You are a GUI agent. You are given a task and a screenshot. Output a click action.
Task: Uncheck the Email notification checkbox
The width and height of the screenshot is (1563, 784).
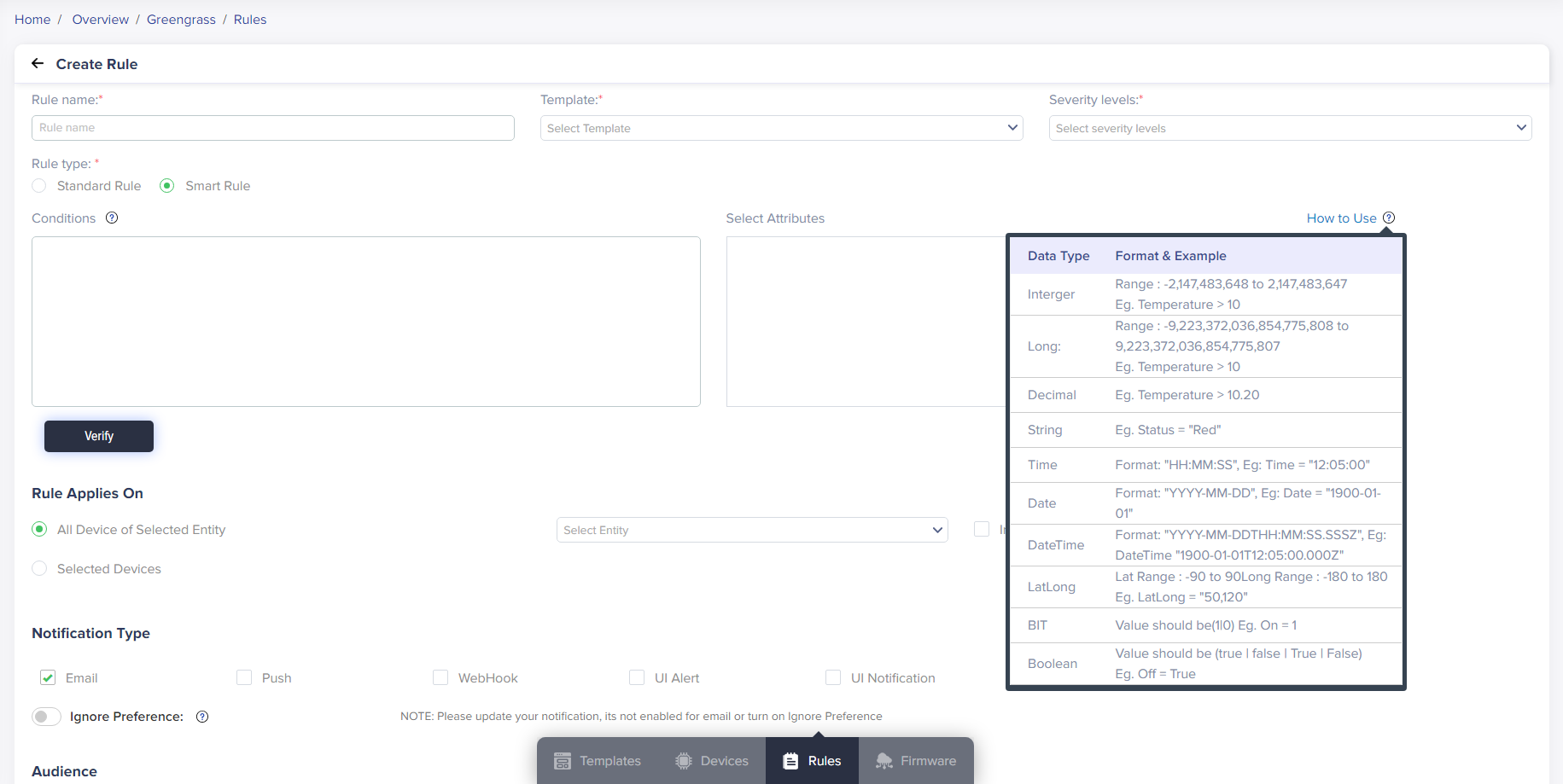click(x=48, y=677)
